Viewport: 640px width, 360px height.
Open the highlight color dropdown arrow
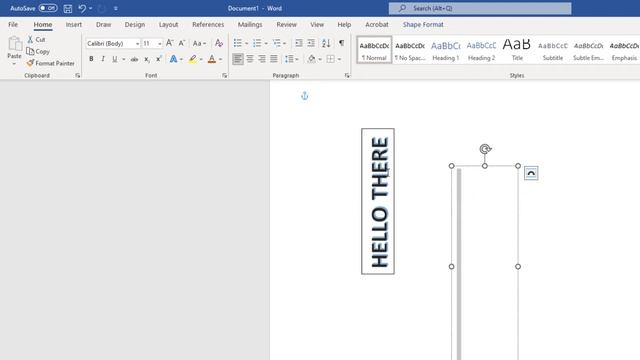(x=201, y=60)
